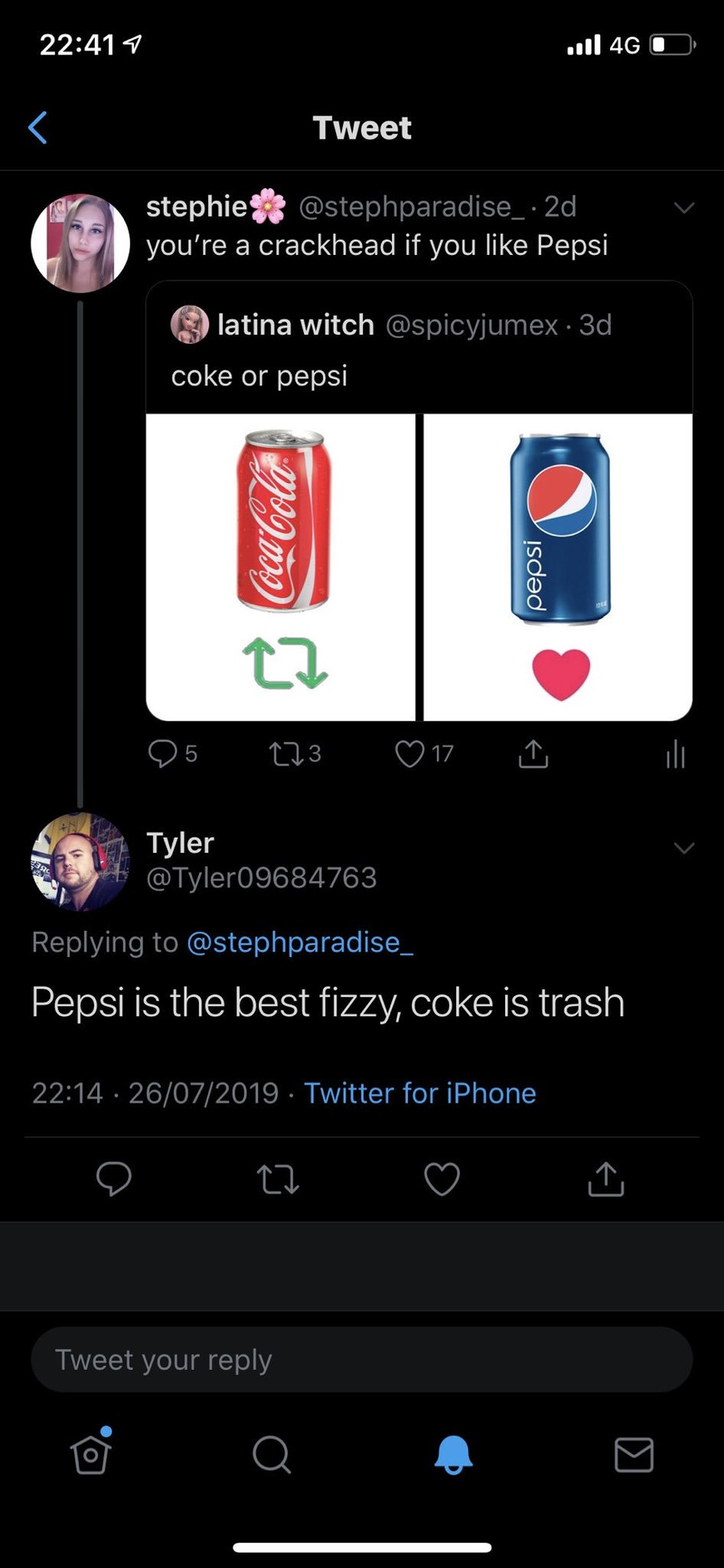The image size is (724, 1568).
Task: Go to Home tab
Action: tap(91, 1454)
